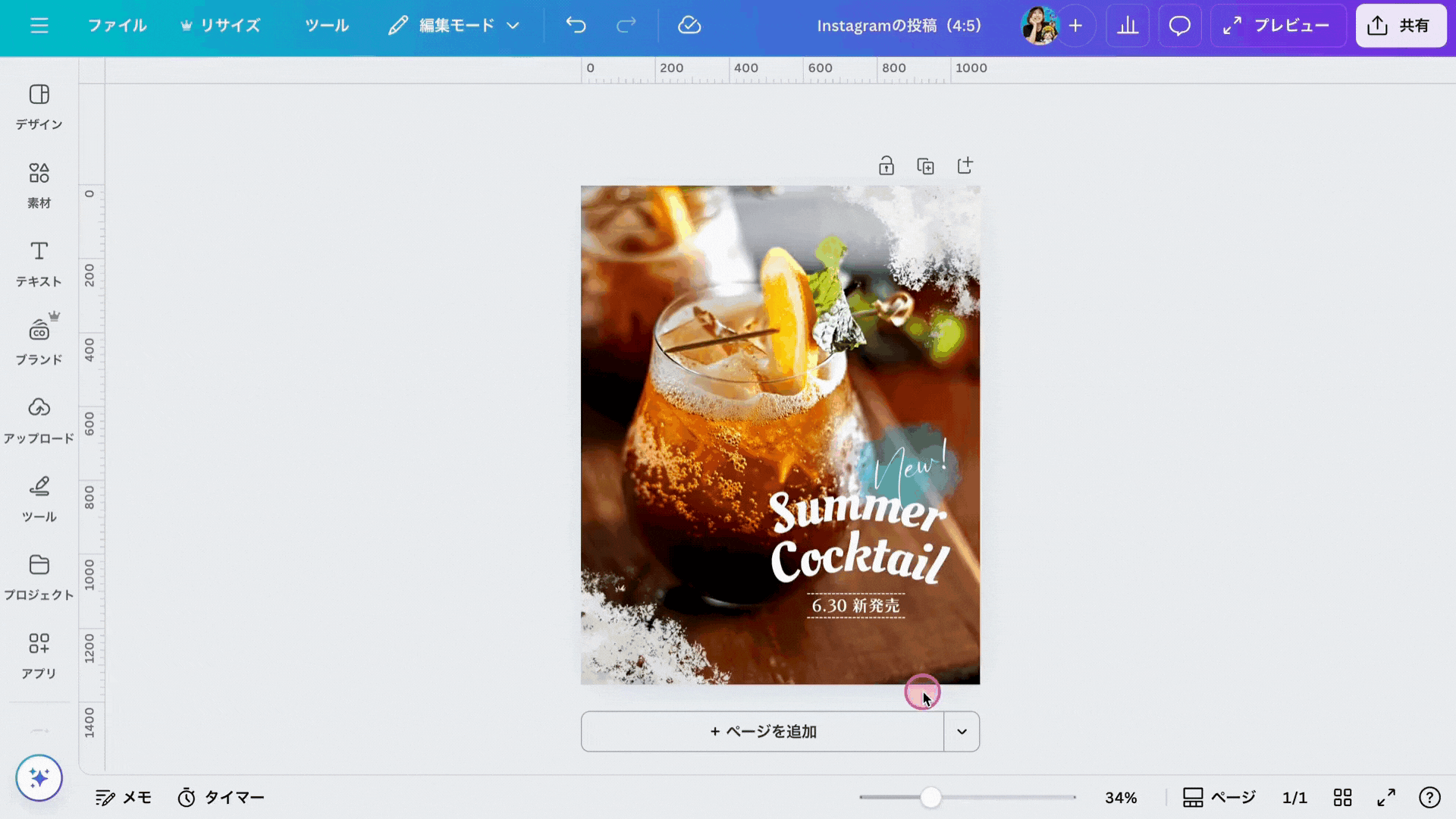The width and height of the screenshot is (1456, 819).
Task: Toggle fullscreen presentation mode icon
Action: click(1385, 797)
